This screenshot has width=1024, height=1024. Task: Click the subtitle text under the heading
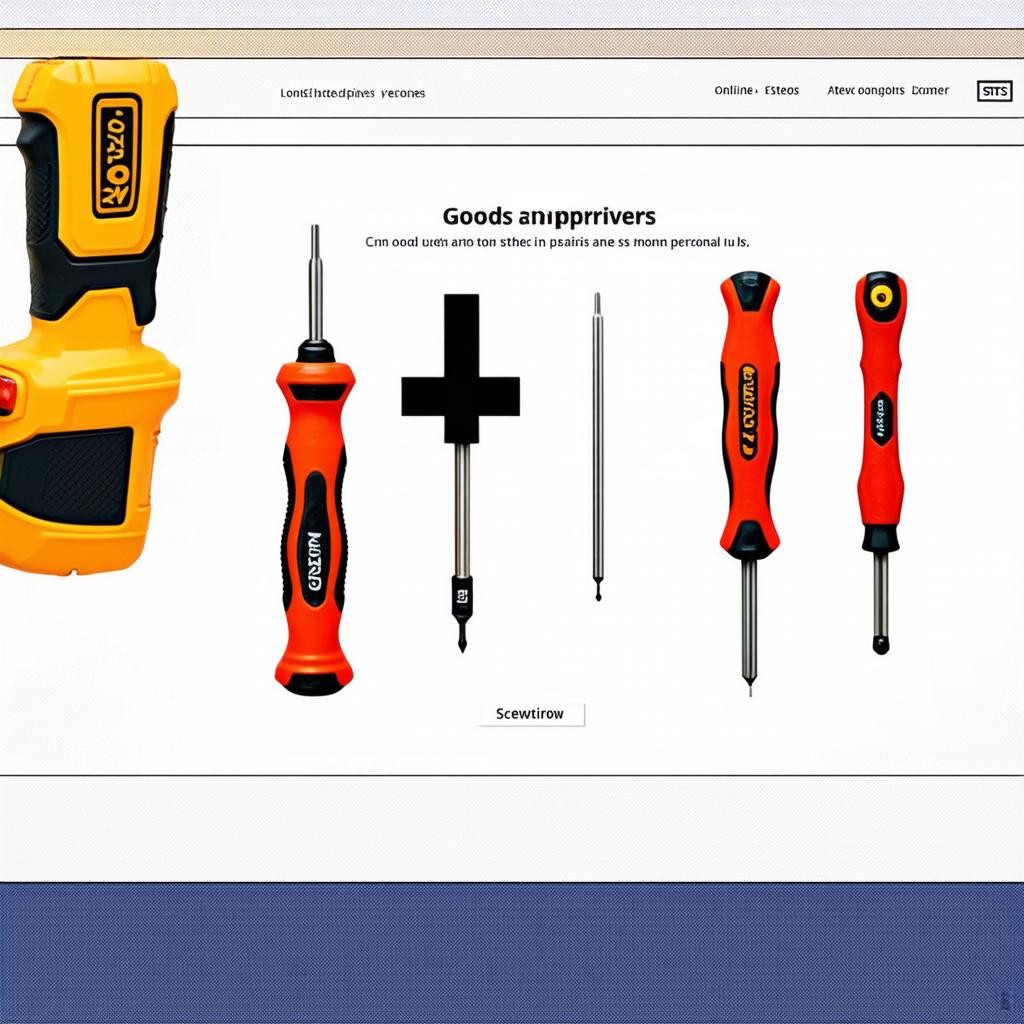pos(556,242)
